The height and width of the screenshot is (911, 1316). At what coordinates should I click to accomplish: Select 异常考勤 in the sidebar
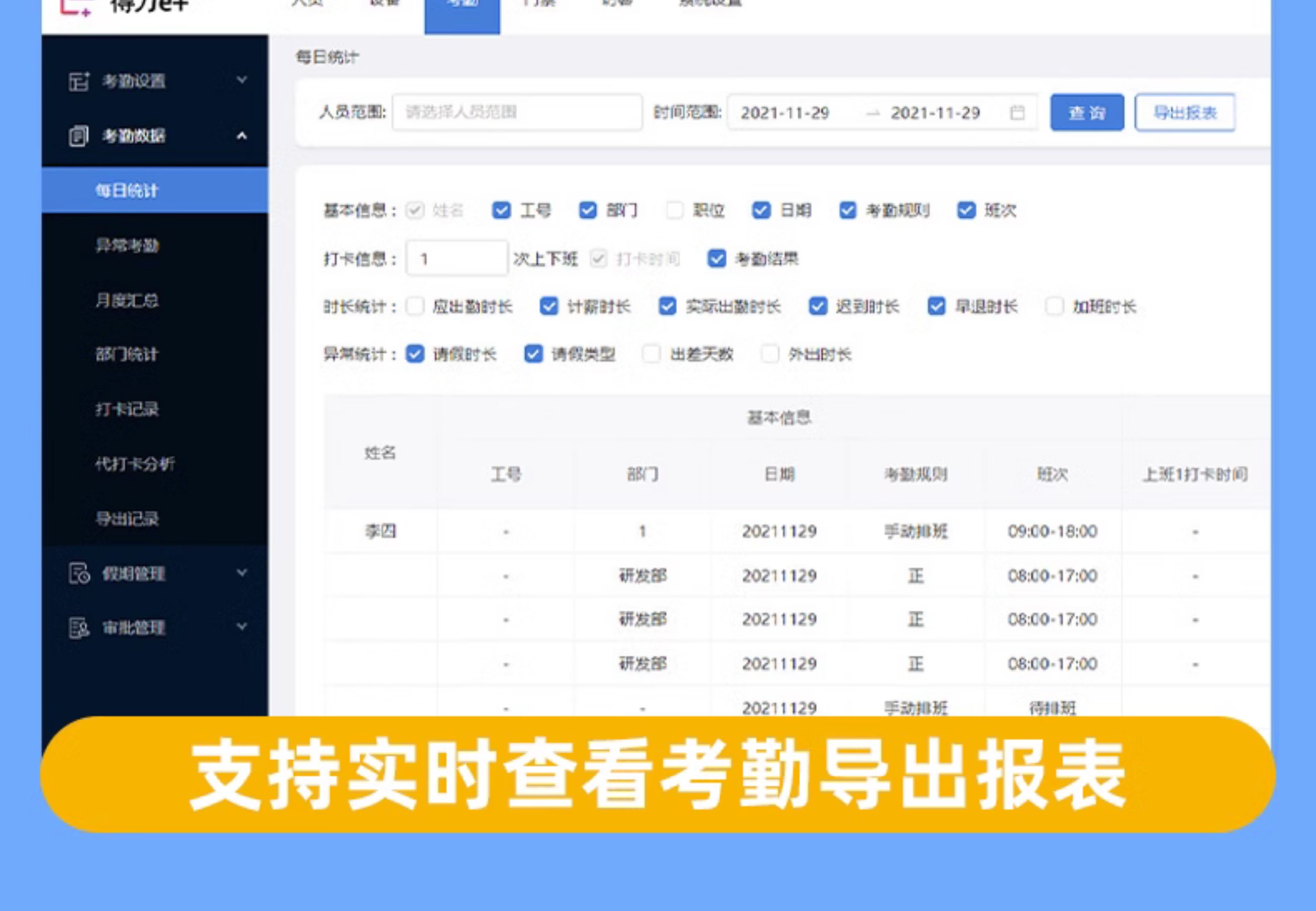coord(127,245)
